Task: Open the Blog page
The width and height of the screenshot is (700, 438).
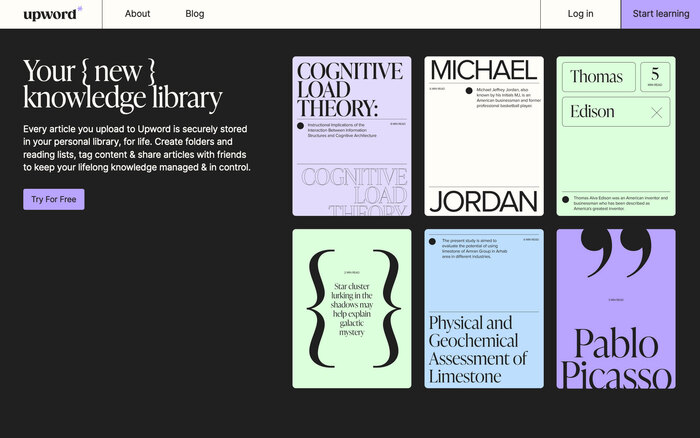Action: coord(195,14)
